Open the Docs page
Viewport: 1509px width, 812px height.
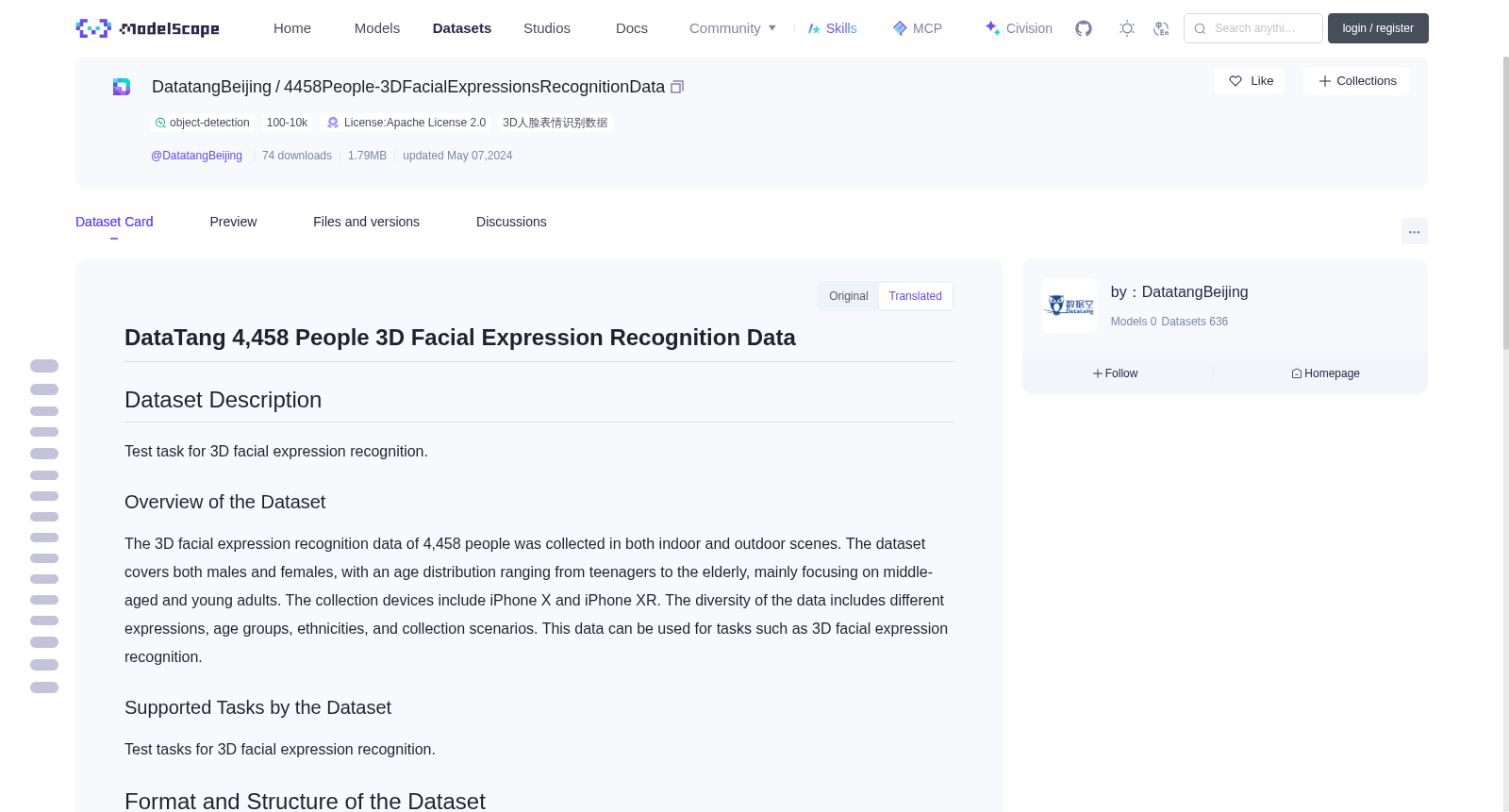(x=632, y=28)
